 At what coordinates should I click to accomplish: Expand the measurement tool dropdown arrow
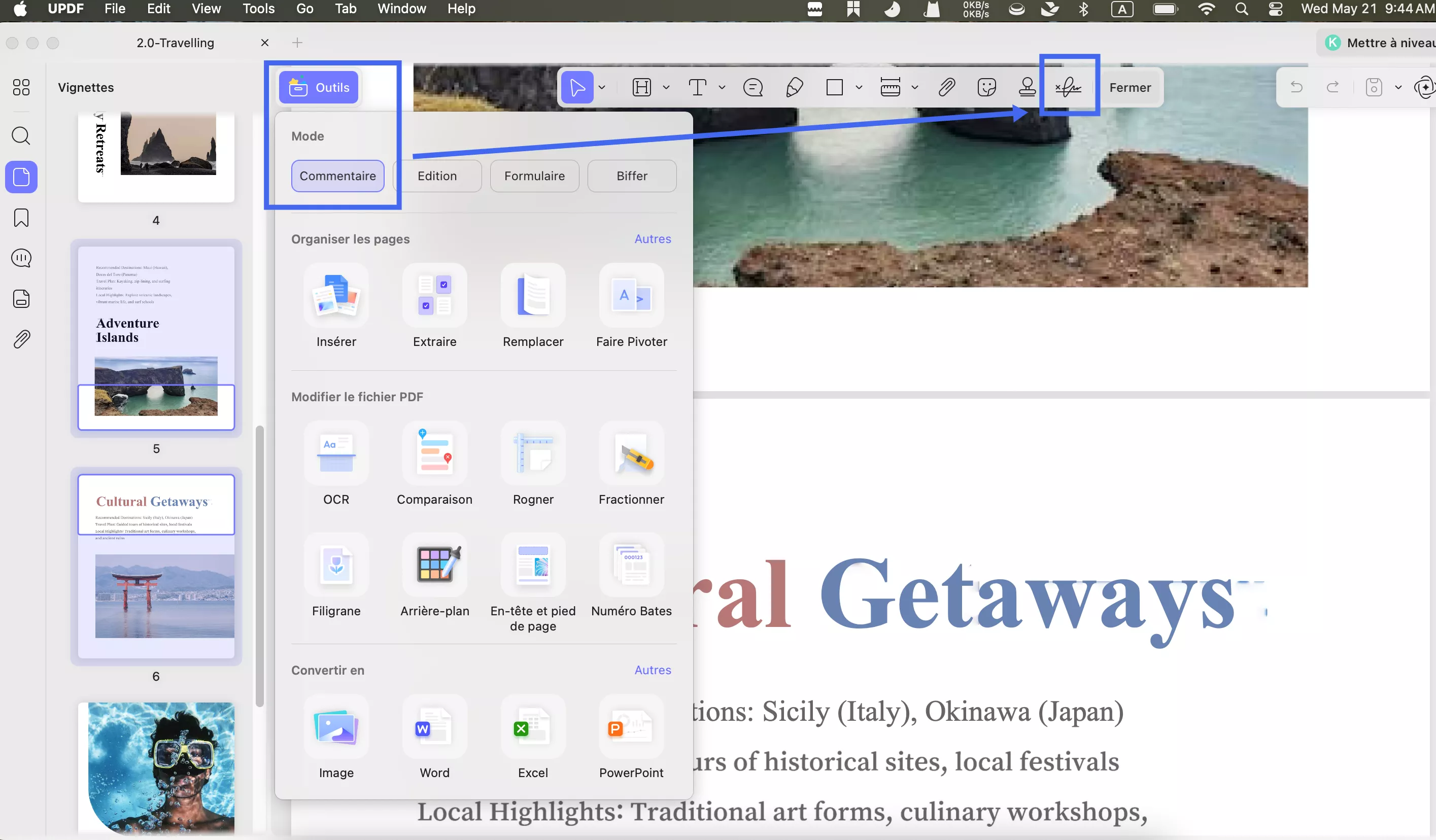pos(914,87)
